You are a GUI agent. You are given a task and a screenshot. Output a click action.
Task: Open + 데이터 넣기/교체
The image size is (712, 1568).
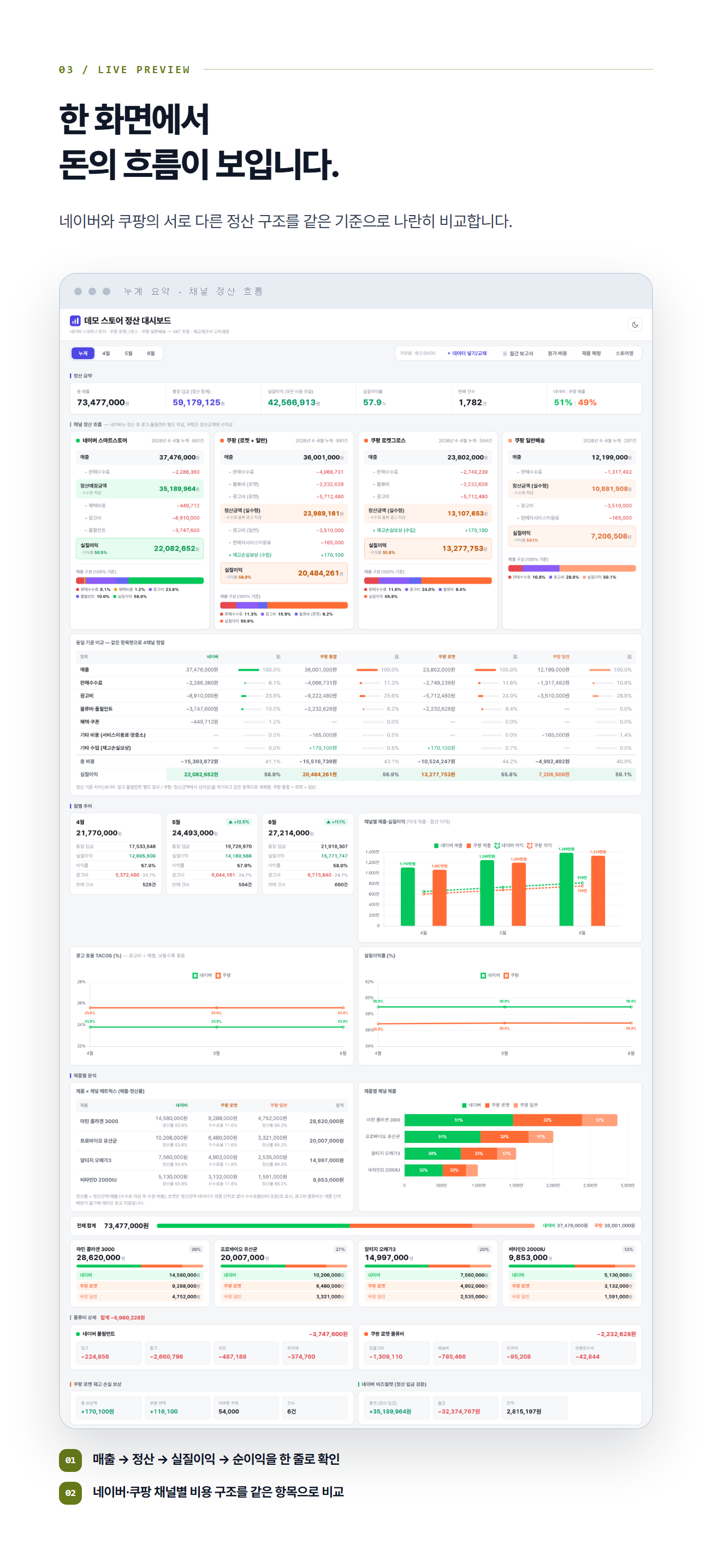466,353
